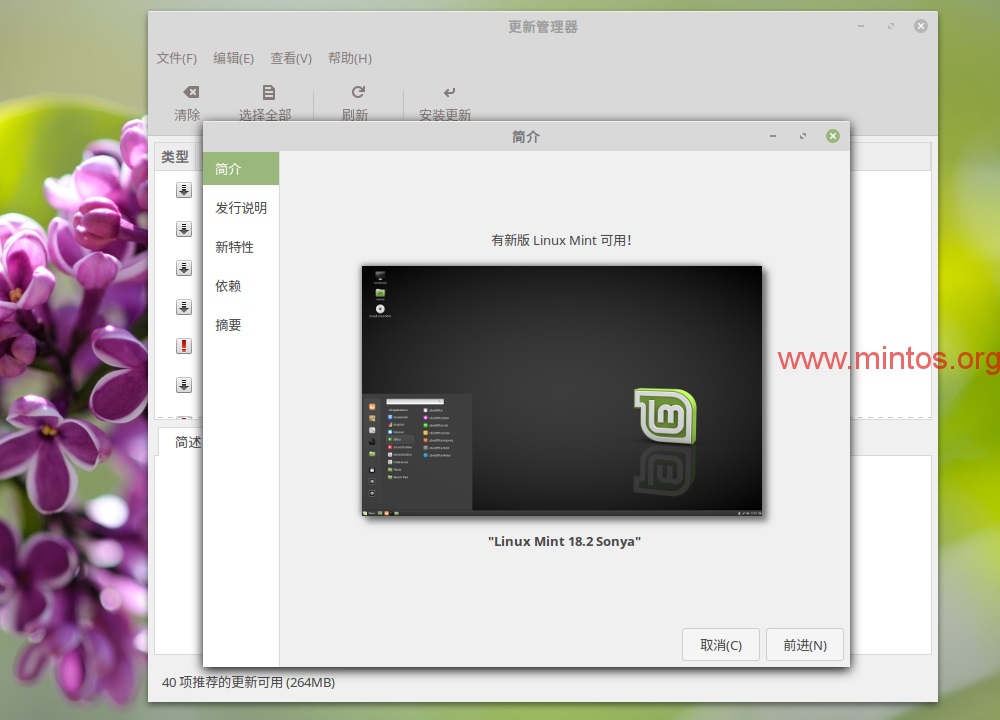The height and width of the screenshot is (720, 1000).
Task: Click the "Linux Mint 18.2 Sonya" caption
Action: [564, 541]
